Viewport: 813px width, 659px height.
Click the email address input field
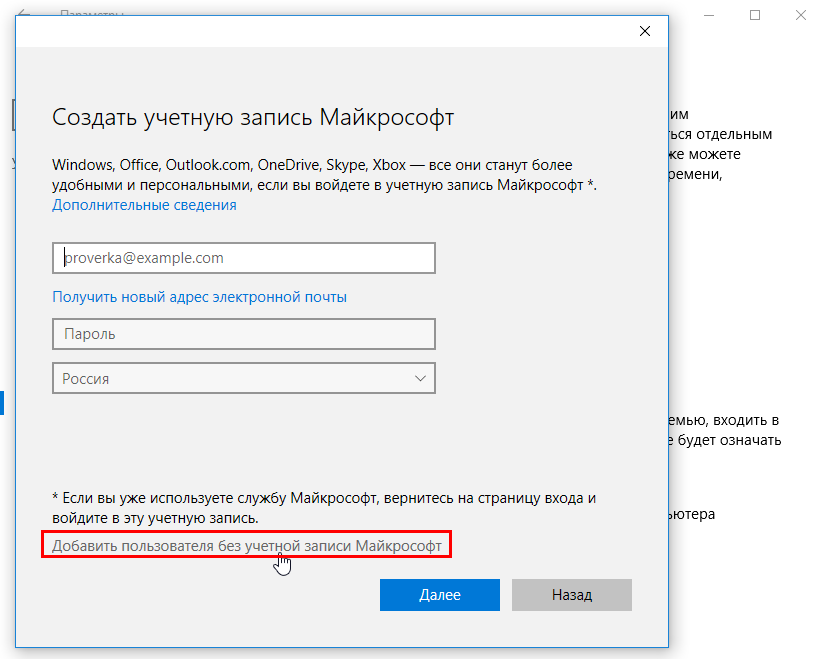coord(244,258)
